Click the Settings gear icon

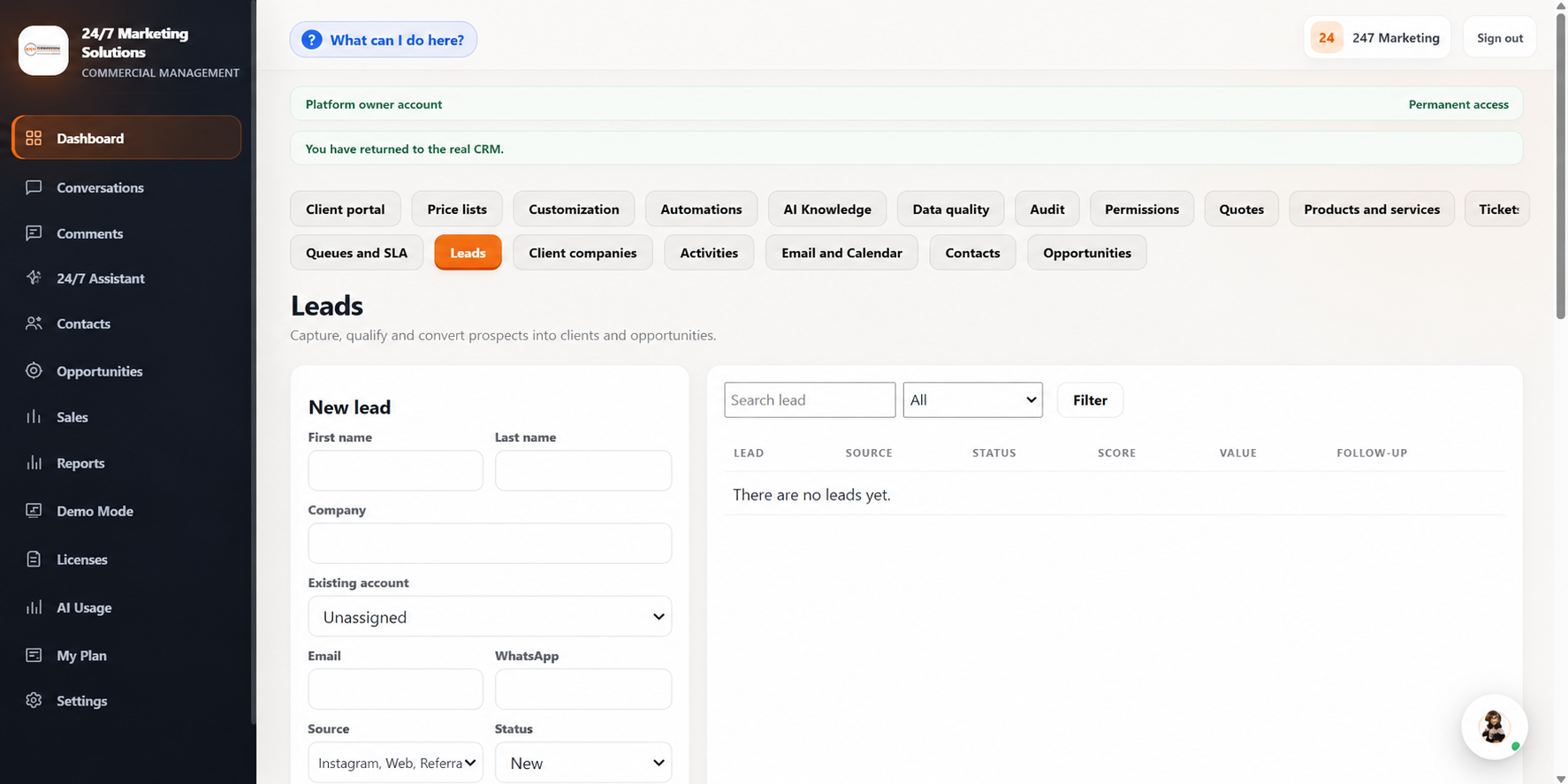[x=34, y=700]
